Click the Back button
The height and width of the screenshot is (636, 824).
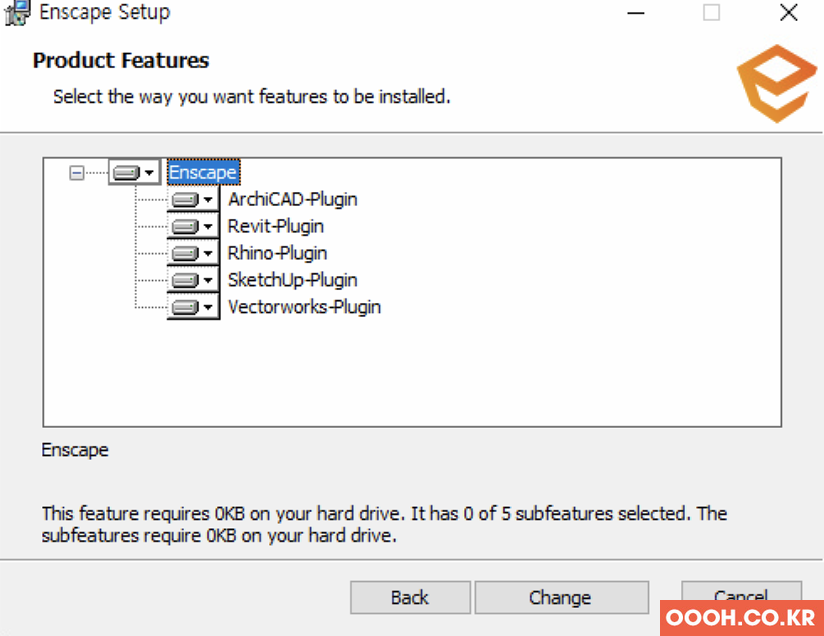click(x=410, y=598)
